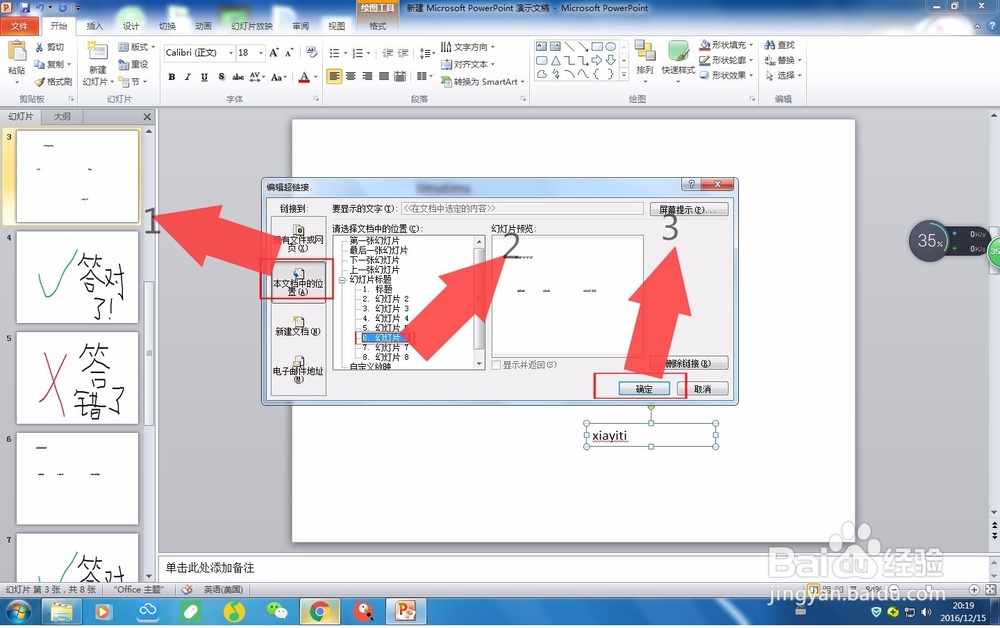Screen dimensions: 1000x628
Task: Click the text shadow (S) icon
Action: [221, 76]
